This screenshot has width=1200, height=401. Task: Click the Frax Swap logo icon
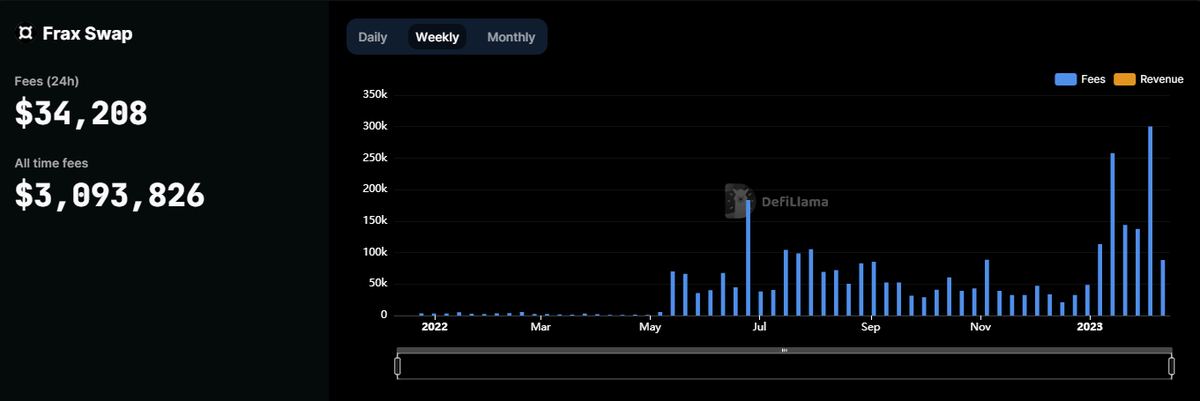point(25,34)
